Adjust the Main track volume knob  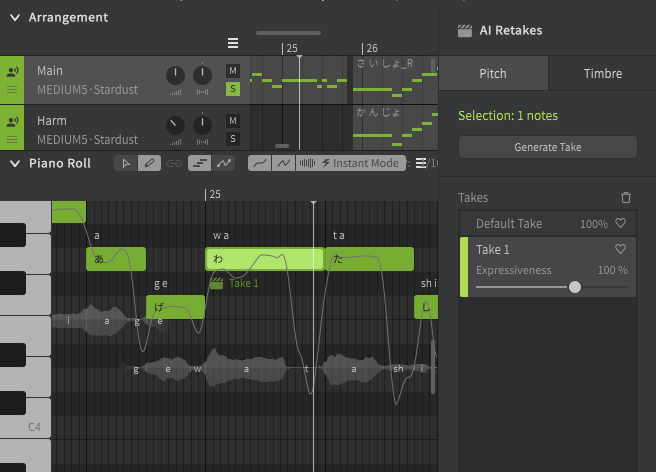pyautogui.click(x=175, y=75)
